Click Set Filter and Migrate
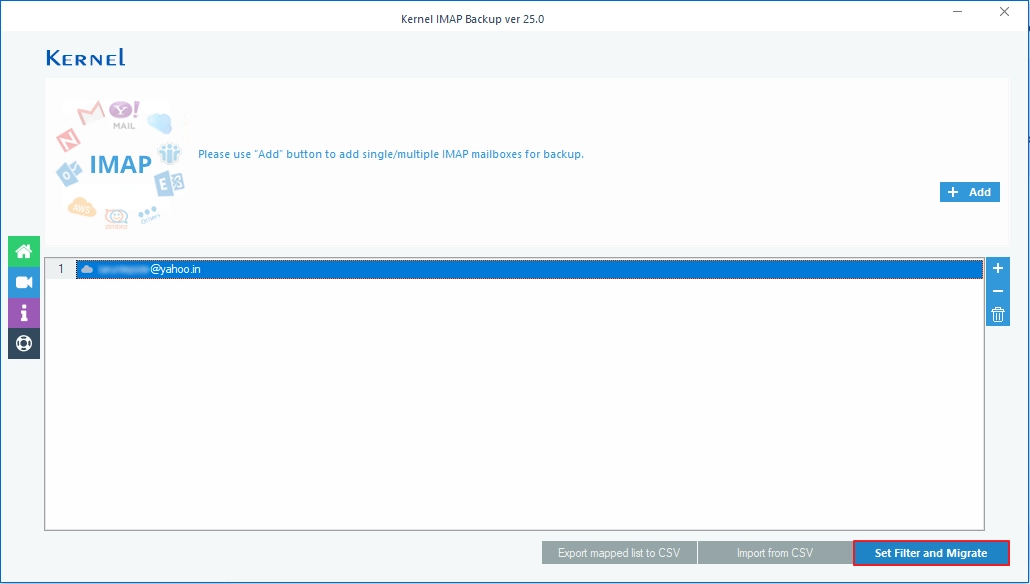The image size is (1030, 584). click(x=931, y=553)
